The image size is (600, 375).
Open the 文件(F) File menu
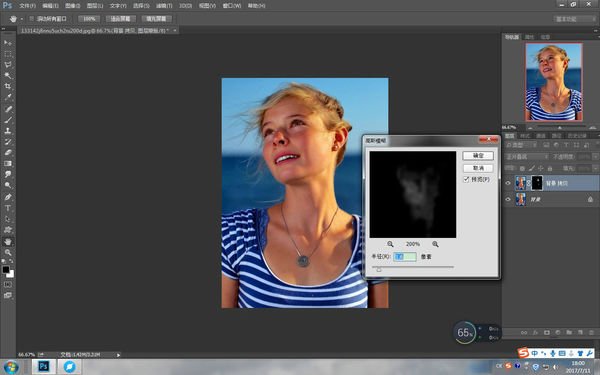click(27, 6)
